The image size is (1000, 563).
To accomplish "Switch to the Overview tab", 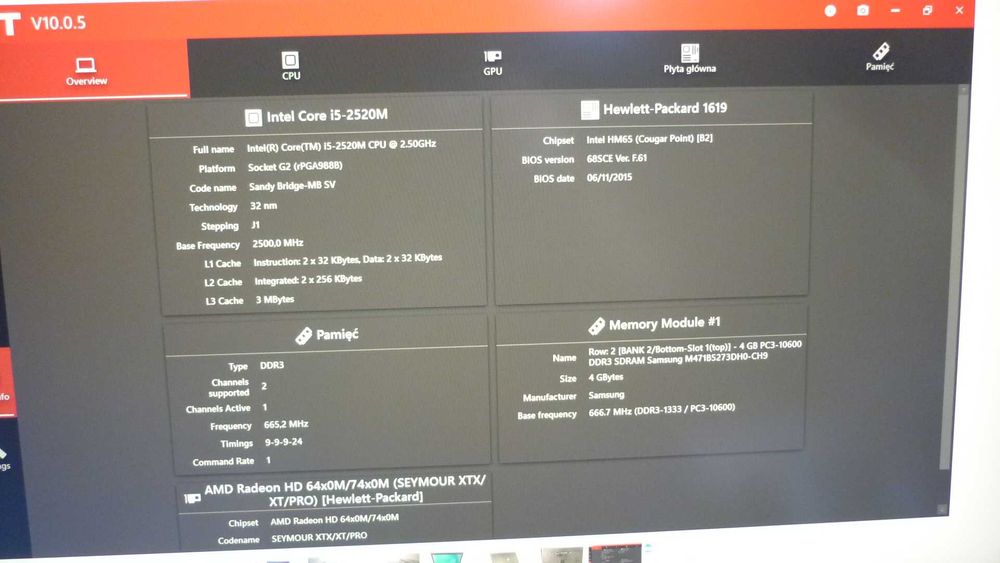I will pos(87,71).
